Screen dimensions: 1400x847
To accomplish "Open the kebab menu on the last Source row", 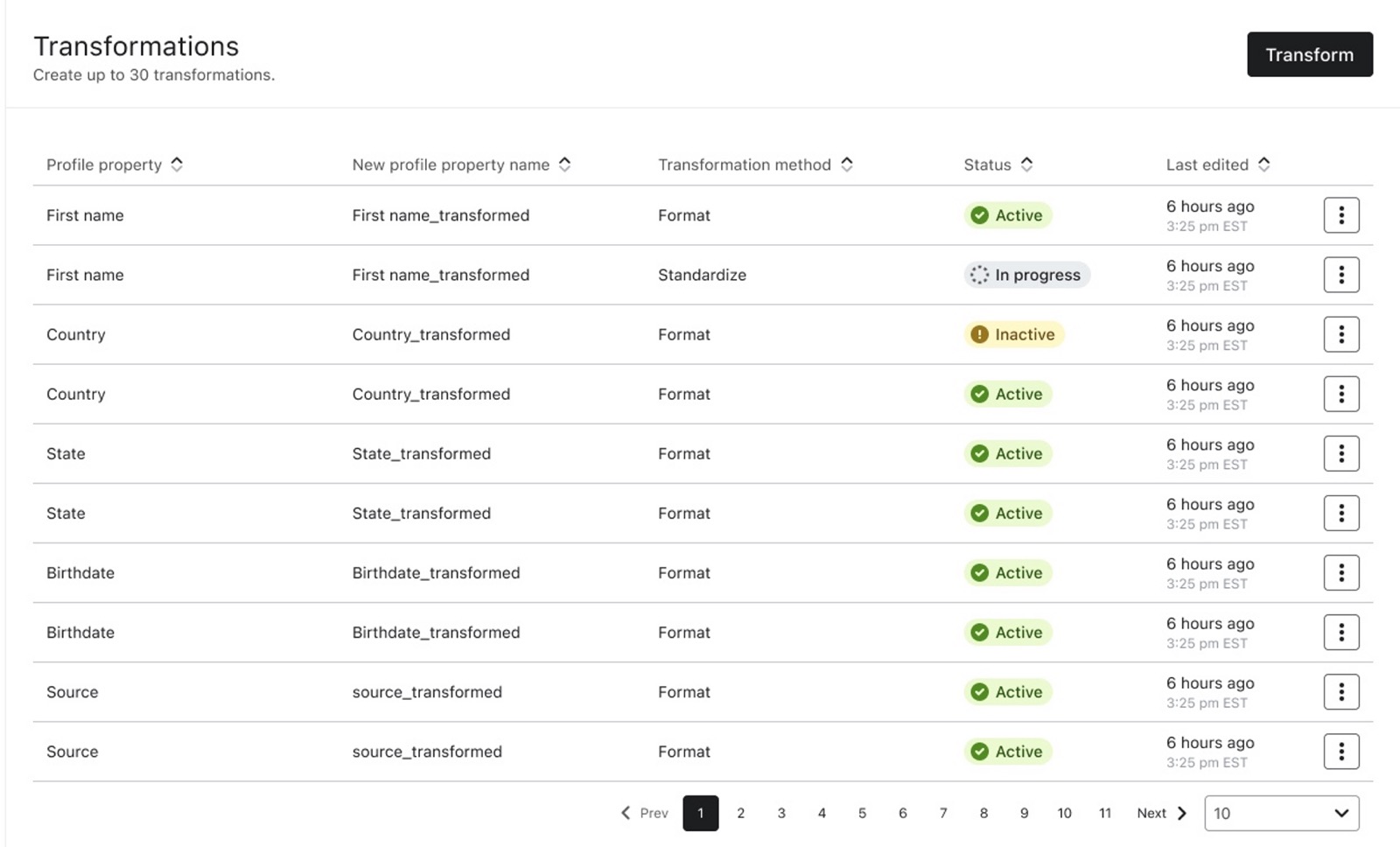I will [1340, 751].
